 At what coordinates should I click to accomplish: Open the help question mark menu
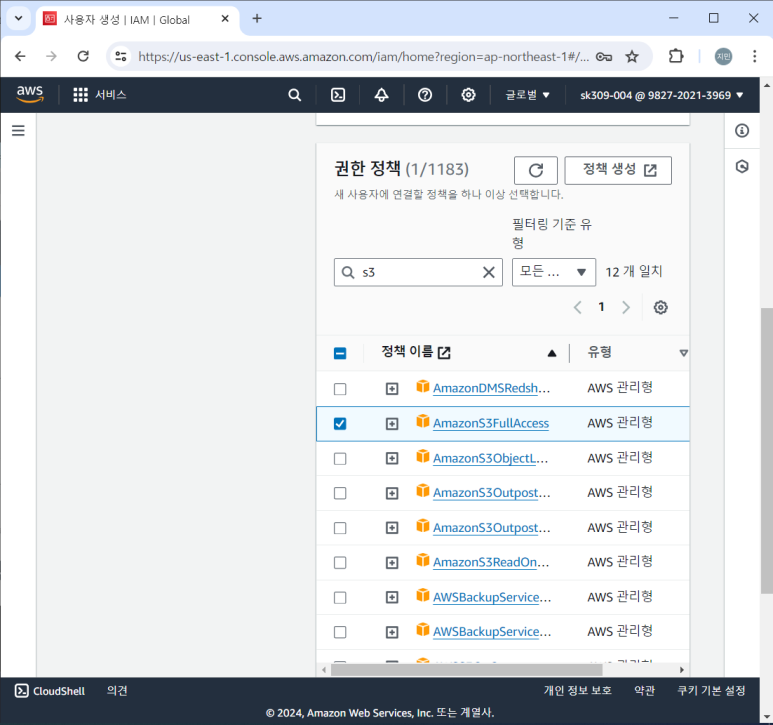point(424,95)
